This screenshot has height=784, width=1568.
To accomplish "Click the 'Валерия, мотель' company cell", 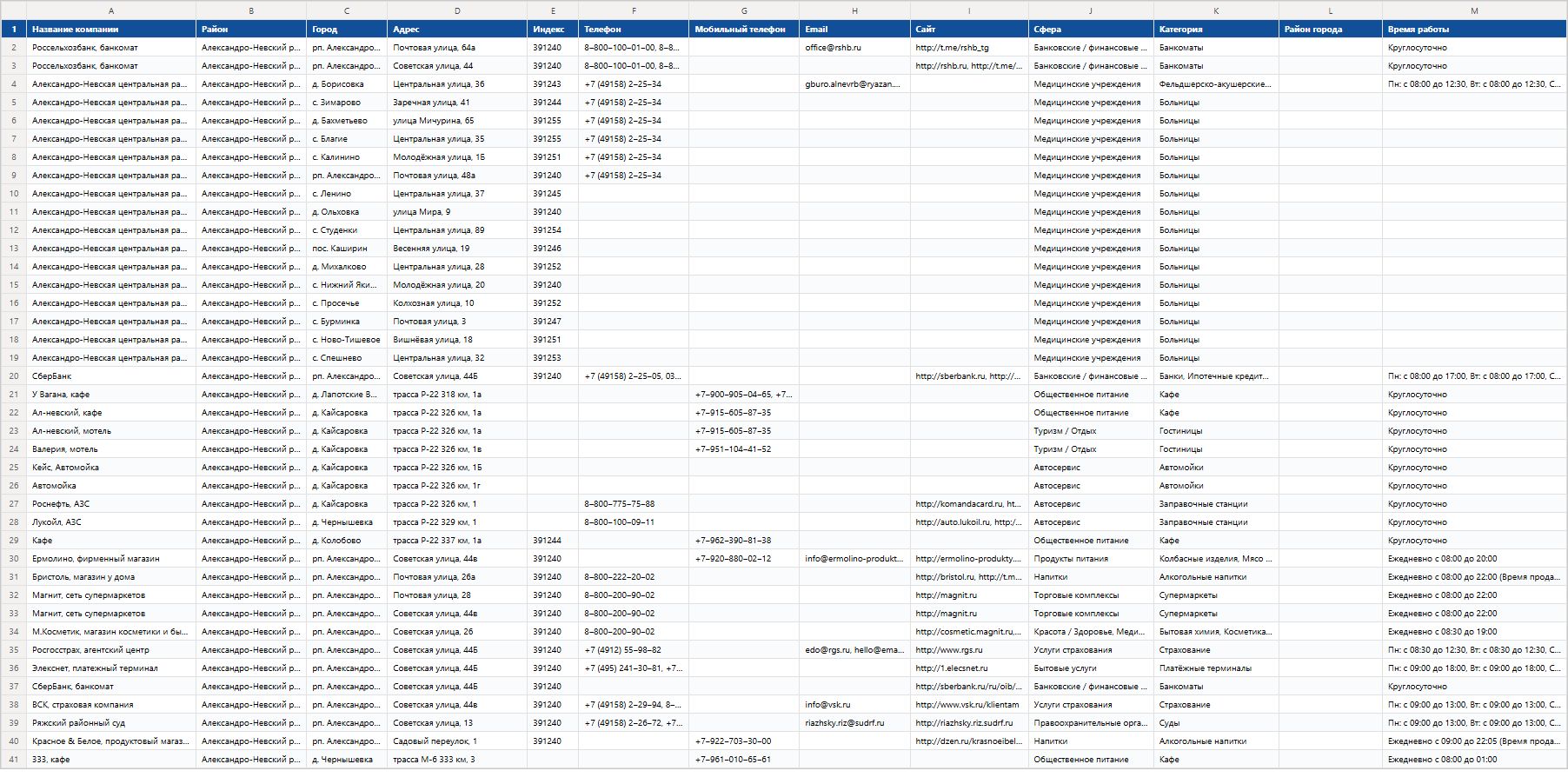I will pos(111,449).
